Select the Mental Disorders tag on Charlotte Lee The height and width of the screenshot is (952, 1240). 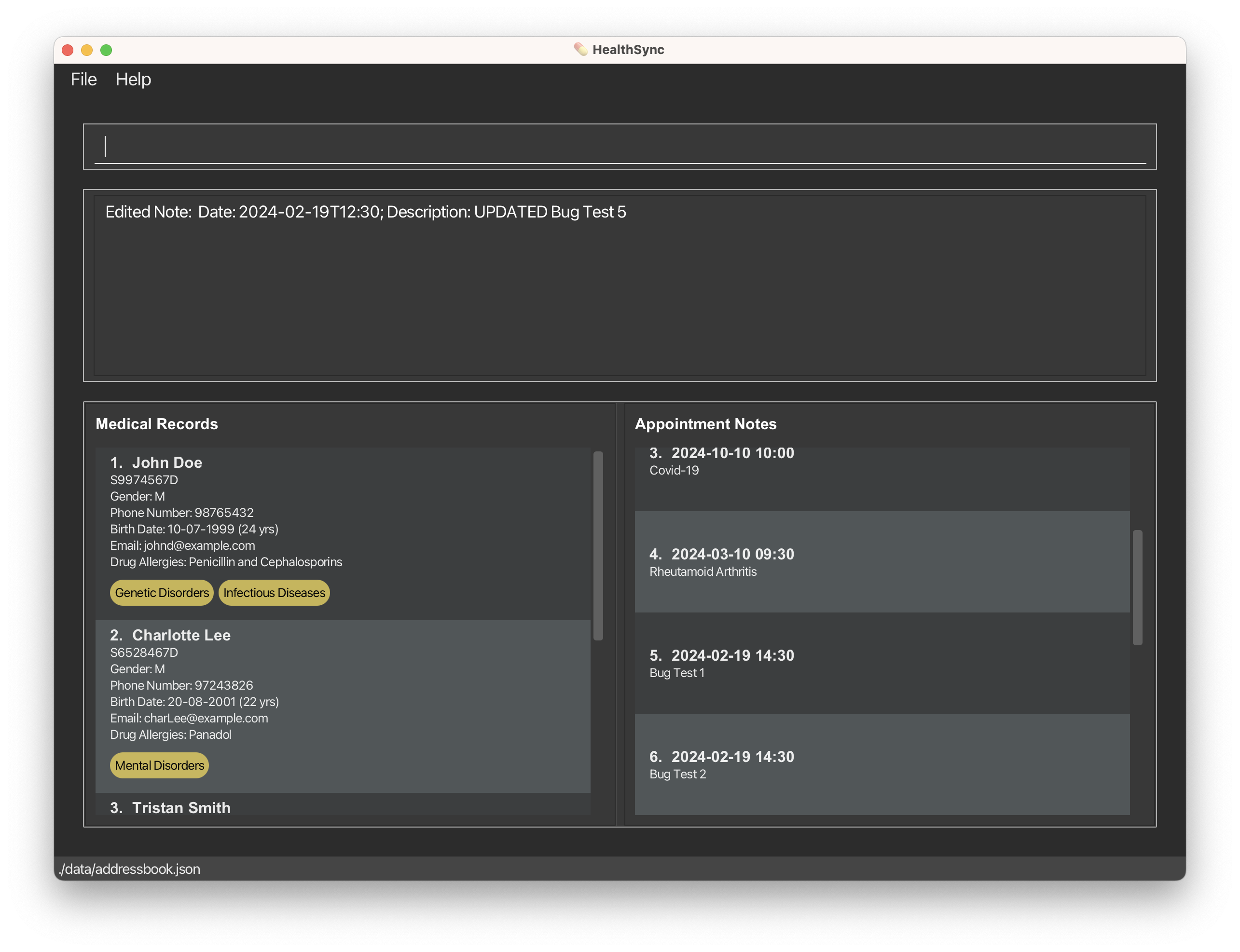160,765
